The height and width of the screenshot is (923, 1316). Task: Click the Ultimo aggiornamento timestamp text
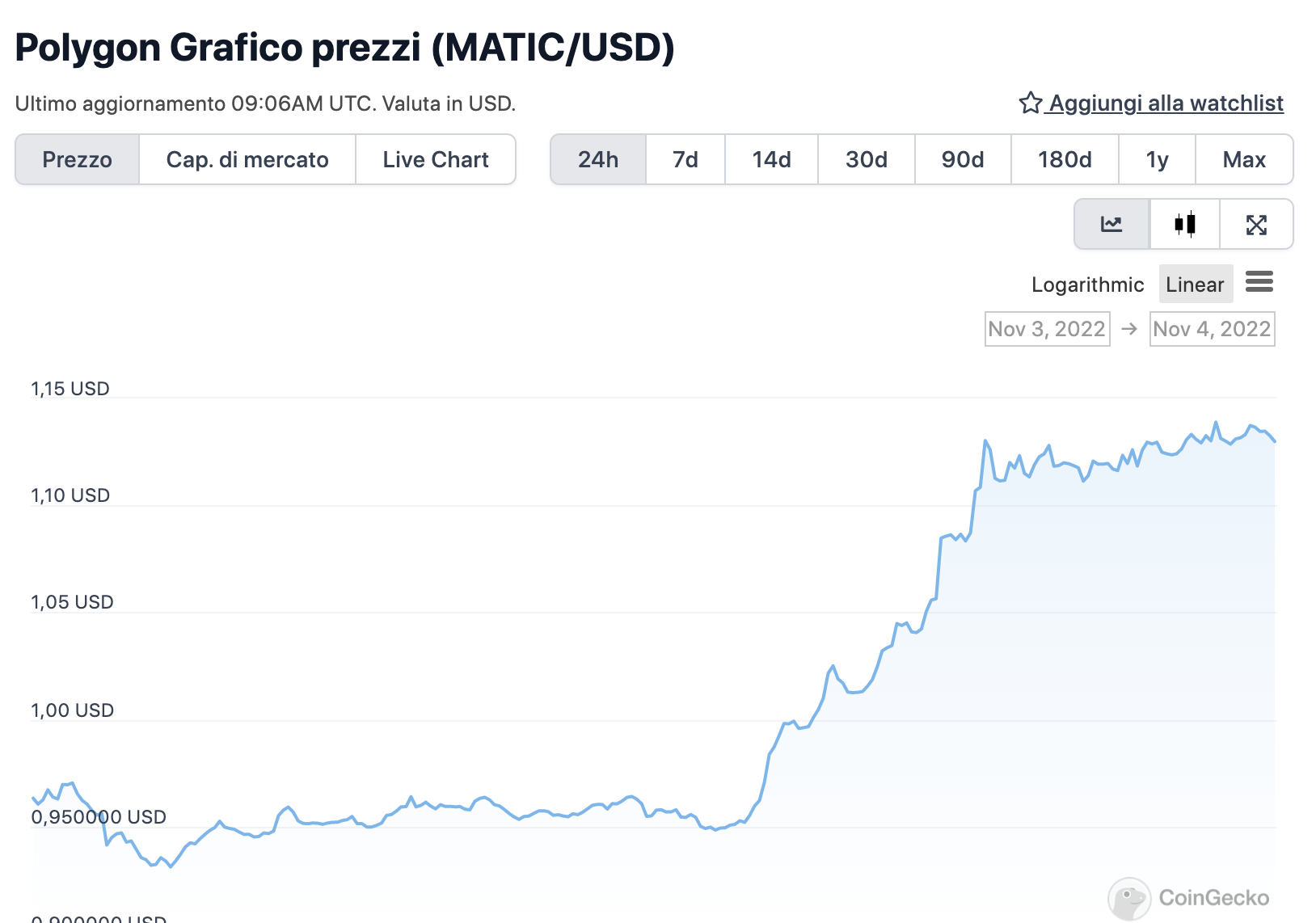pos(265,103)
